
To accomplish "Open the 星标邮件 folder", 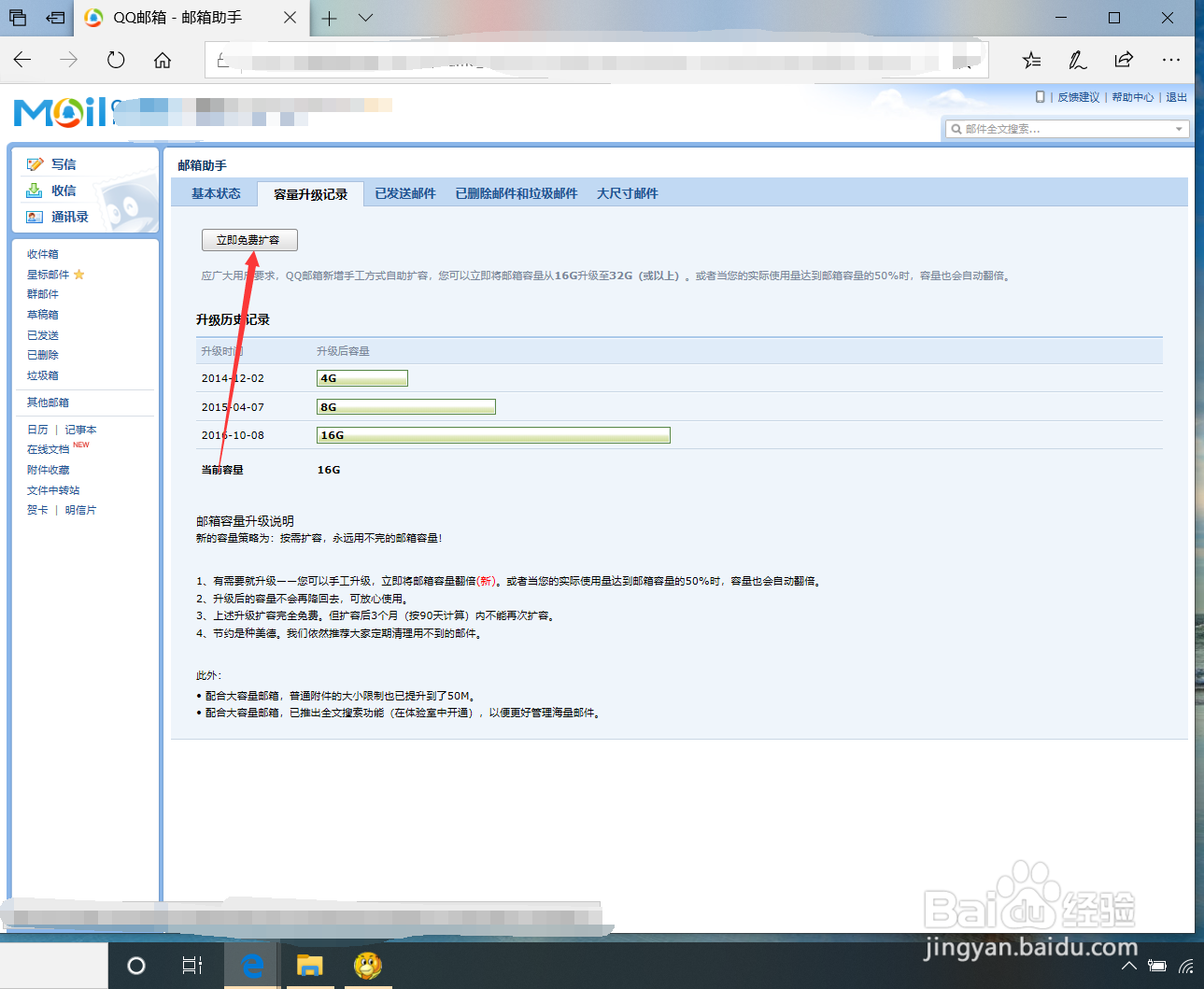I will [48, 275].
